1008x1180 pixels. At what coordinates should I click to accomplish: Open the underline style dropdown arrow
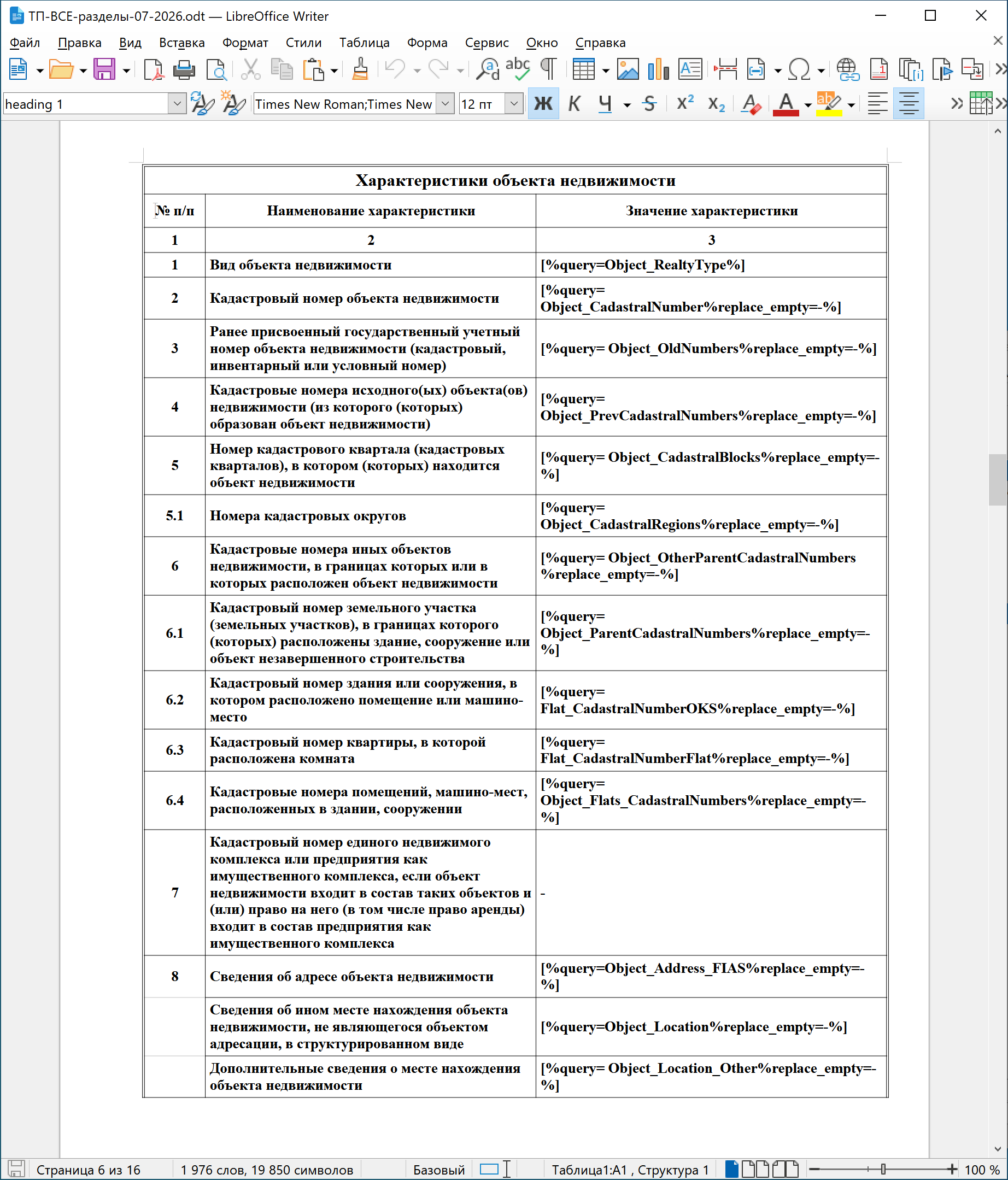point(627,105)
